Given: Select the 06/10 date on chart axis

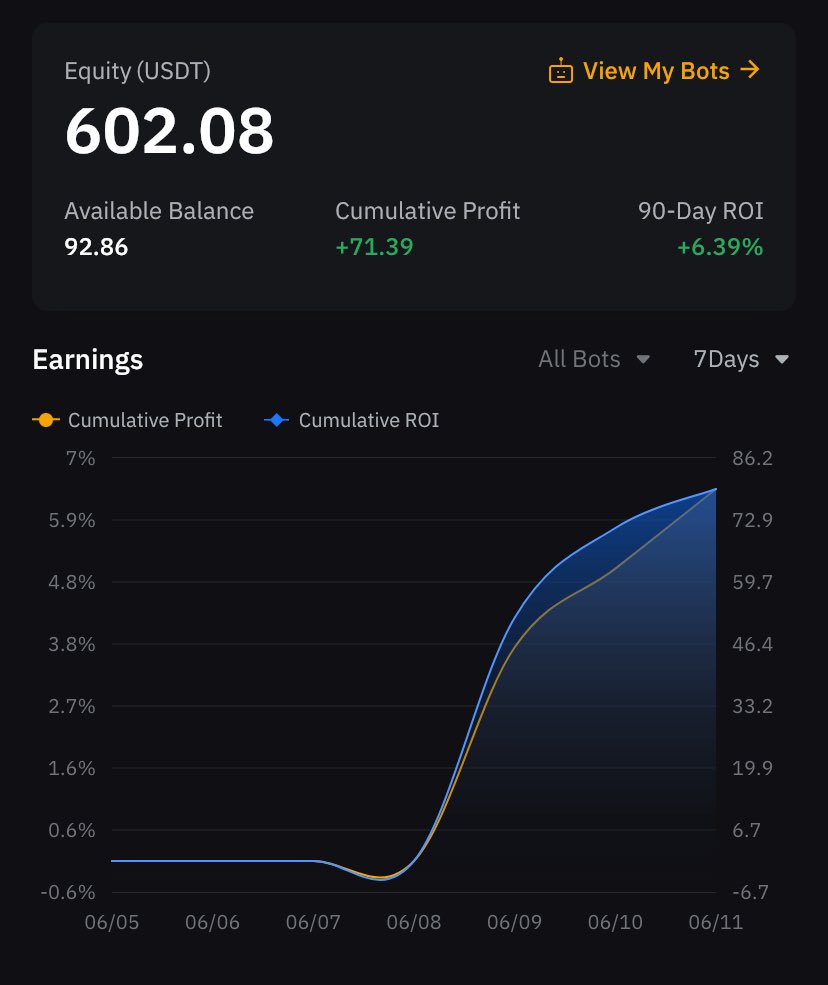Looking at the screenshot, I should pos(615,922).
